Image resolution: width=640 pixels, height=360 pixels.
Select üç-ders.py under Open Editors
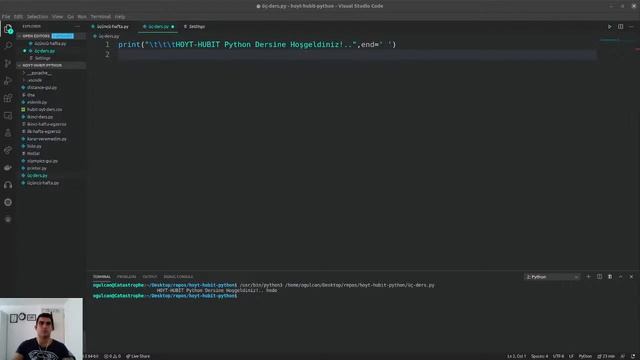[x=44, y=51]
